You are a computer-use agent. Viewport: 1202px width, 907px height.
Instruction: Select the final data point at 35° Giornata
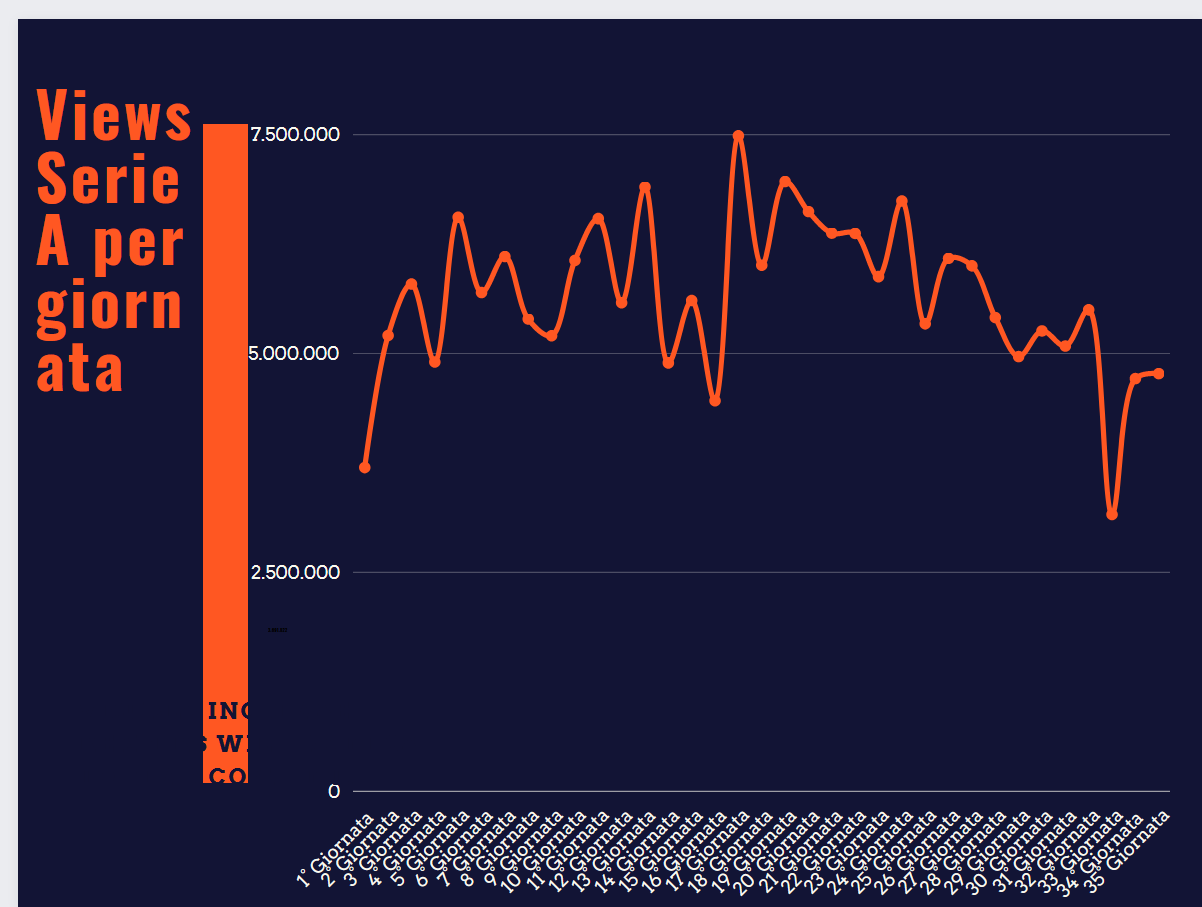[1158, 373]
